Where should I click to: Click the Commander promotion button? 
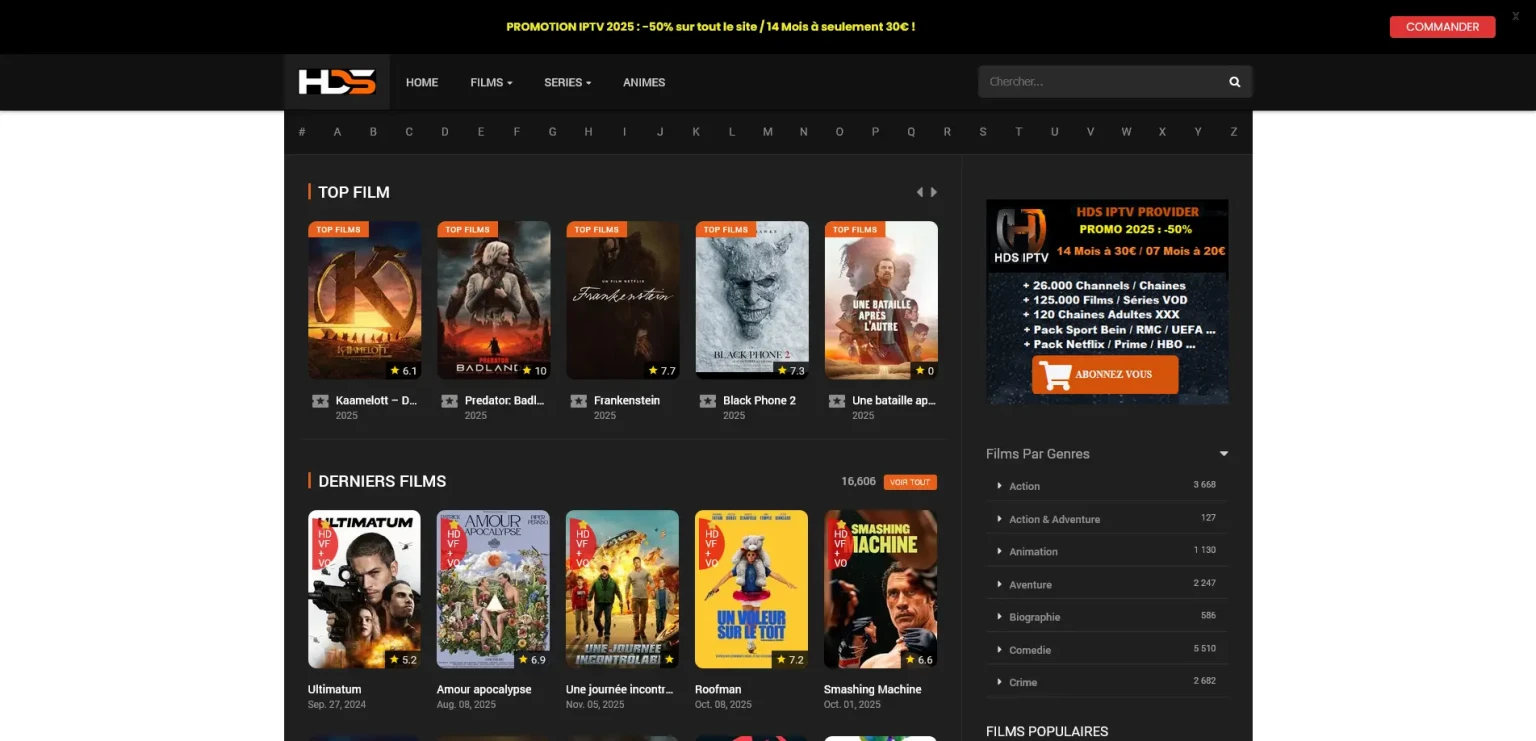[1442, 27]
